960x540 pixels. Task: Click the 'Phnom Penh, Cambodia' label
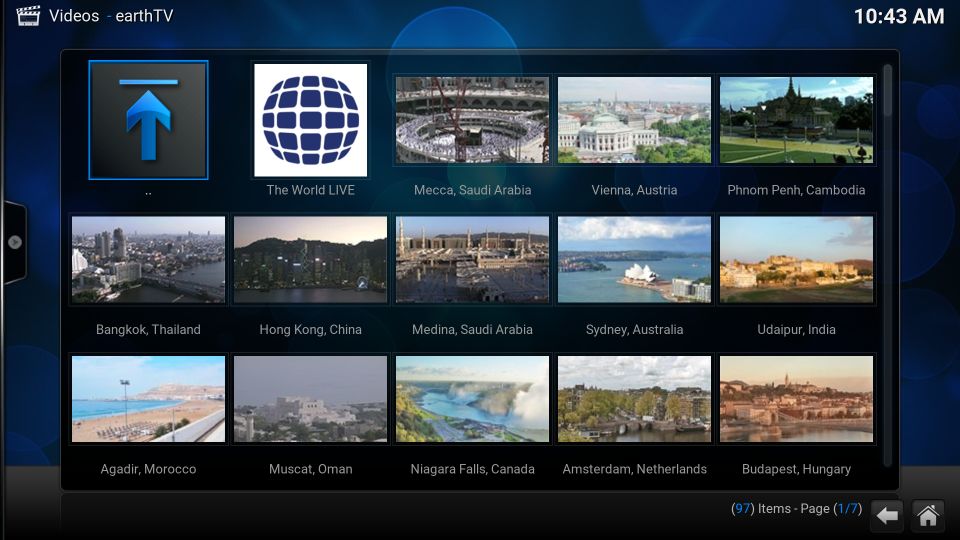point(796,190)
